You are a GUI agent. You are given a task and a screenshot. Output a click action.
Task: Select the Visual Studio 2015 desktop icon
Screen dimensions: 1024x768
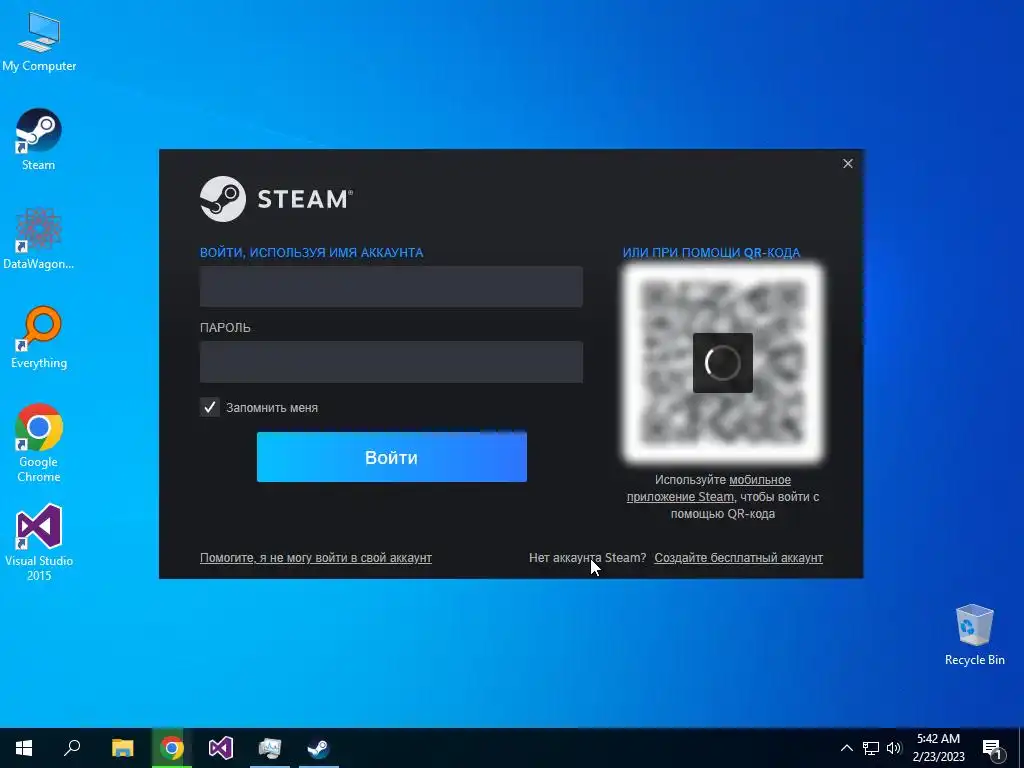click(x=39, y=543)
